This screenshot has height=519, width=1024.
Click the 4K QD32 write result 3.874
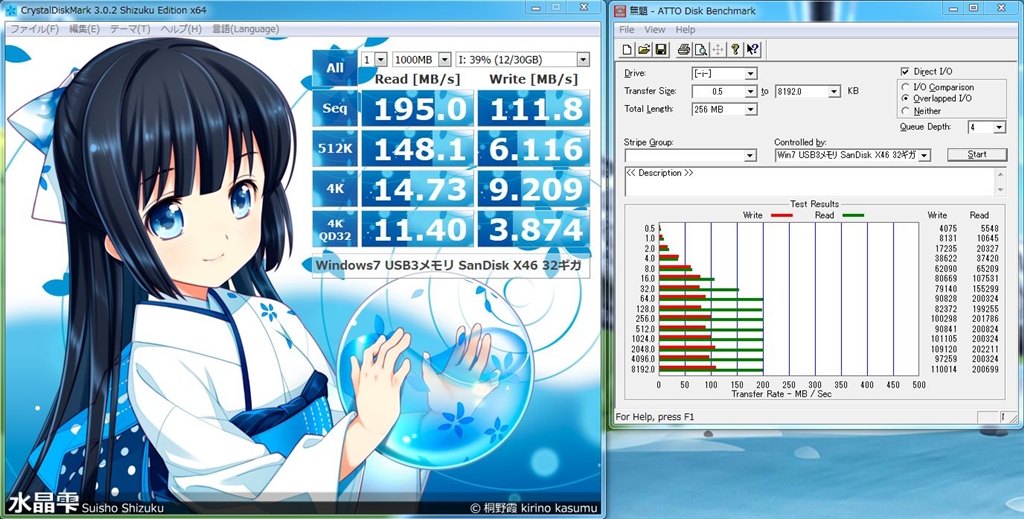(534, 229)
